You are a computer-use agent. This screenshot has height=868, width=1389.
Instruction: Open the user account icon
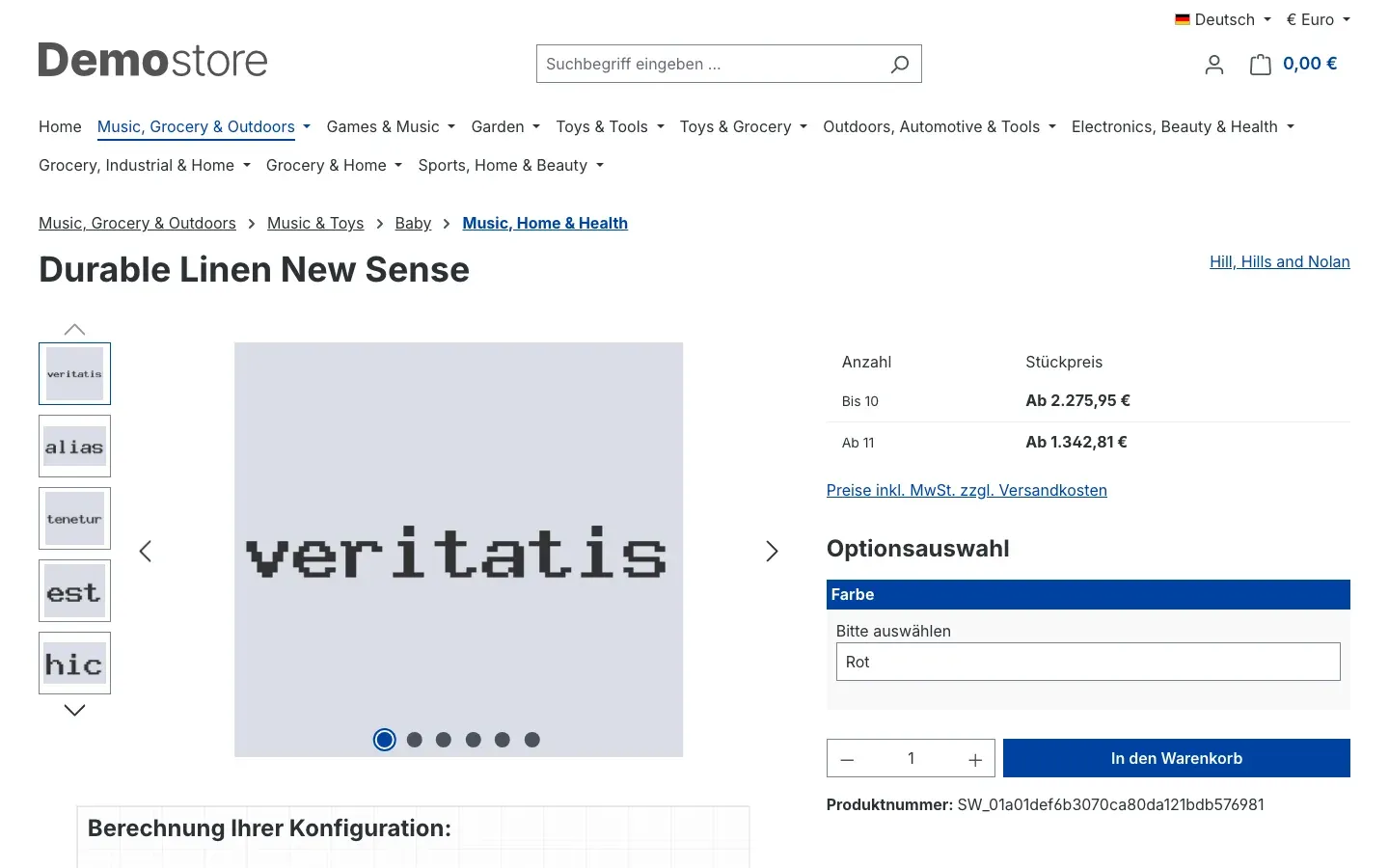point(1214,65)
